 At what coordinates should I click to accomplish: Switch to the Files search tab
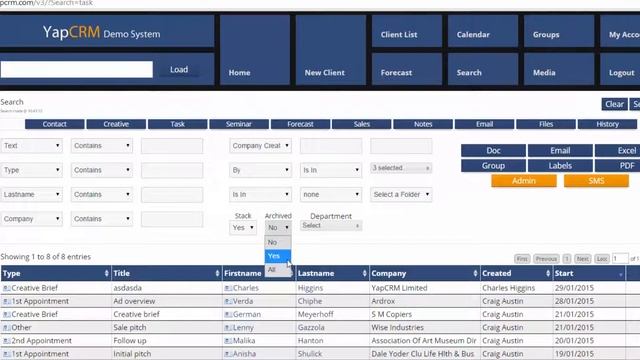(546, 124)
